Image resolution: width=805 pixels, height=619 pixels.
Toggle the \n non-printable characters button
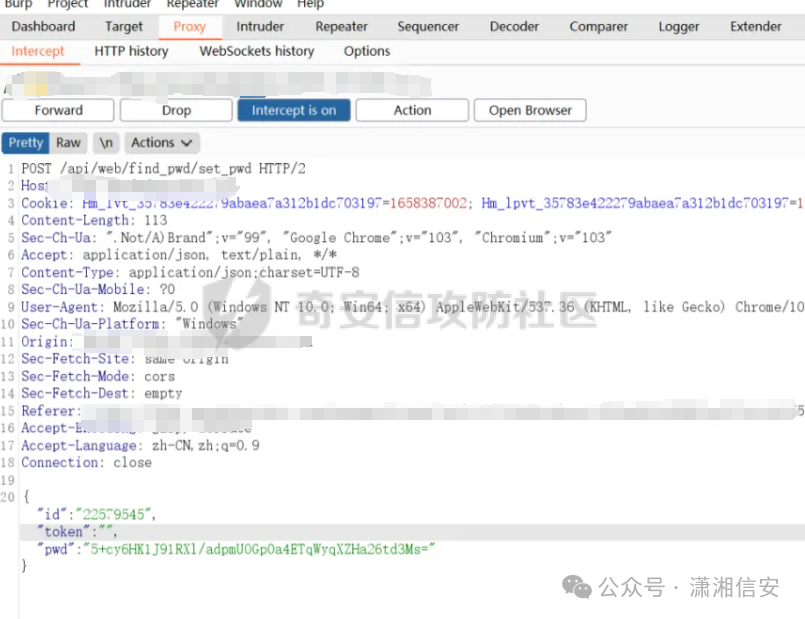tap(106, 143)
